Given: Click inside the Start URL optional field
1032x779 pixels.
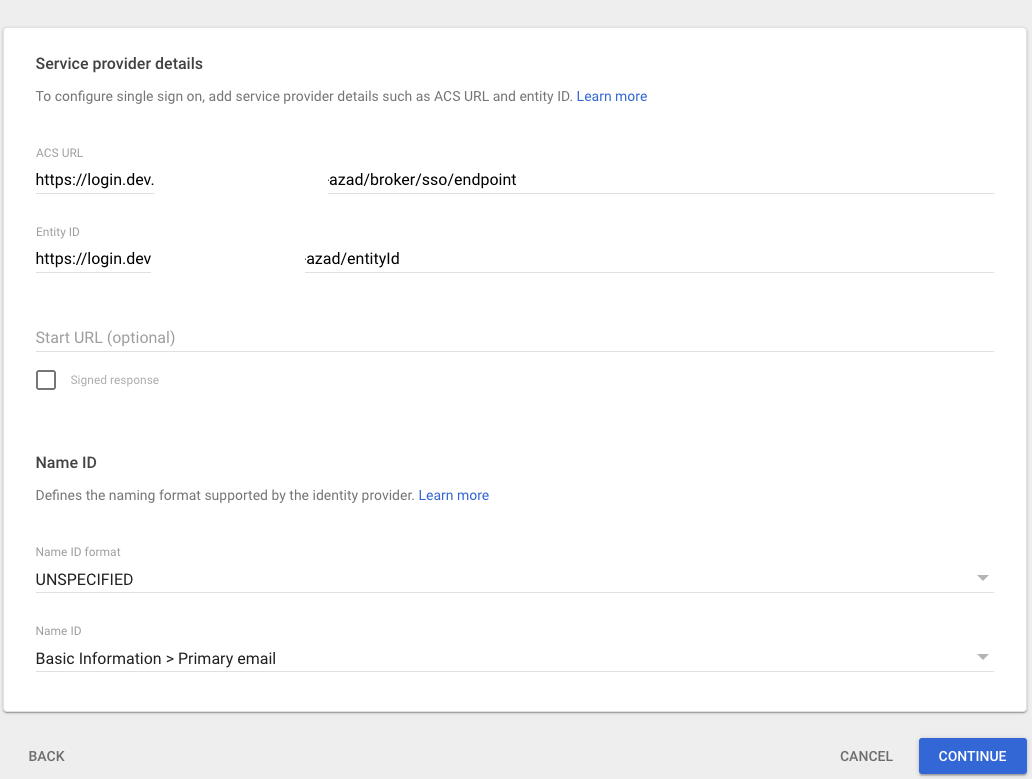Looking at the screenshot, I should (x=300, y=337).
